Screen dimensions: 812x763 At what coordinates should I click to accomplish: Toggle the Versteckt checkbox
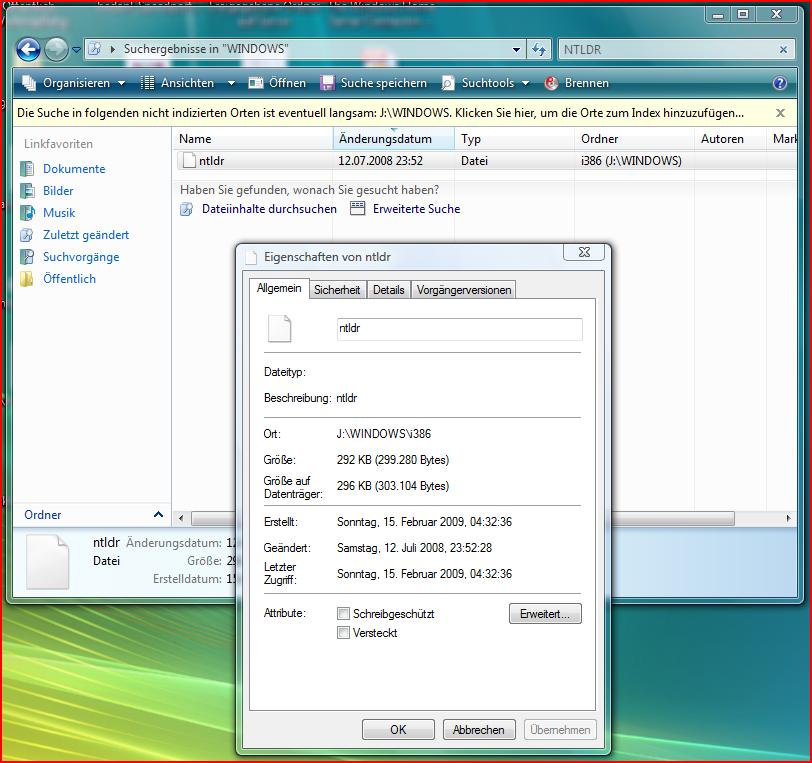point(343,632)
